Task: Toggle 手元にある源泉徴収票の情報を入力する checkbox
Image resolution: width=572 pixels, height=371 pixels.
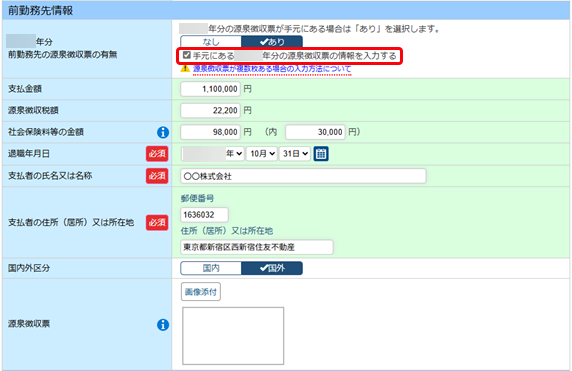Action: 187,55
